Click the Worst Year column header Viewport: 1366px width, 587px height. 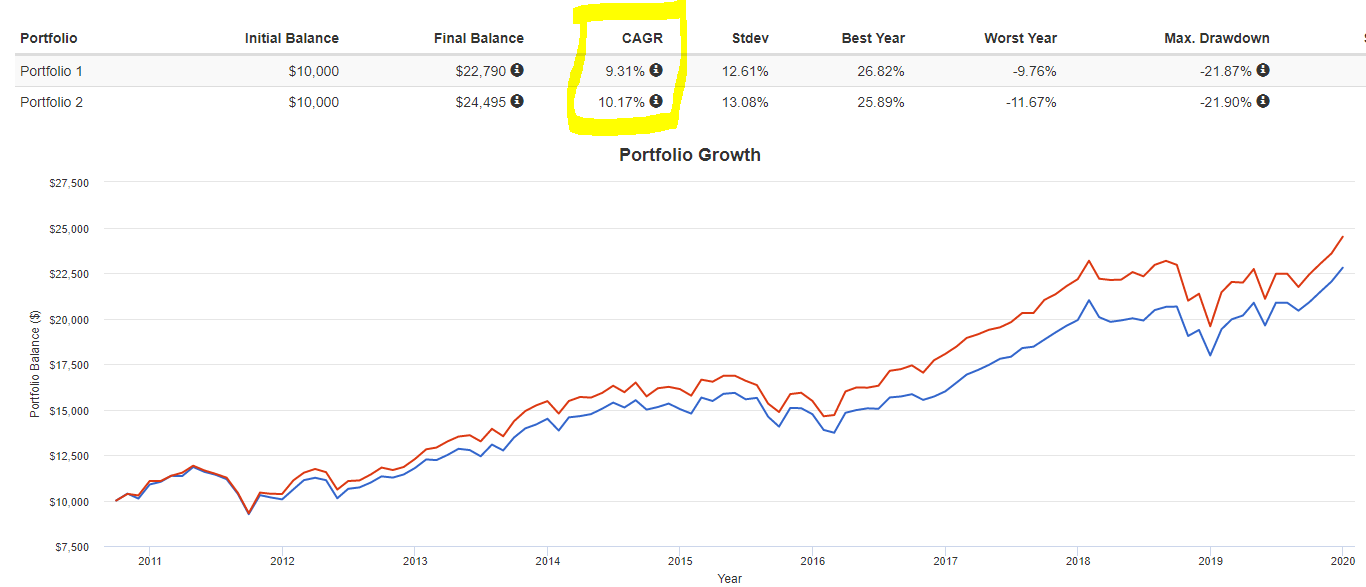[1020, 38]
